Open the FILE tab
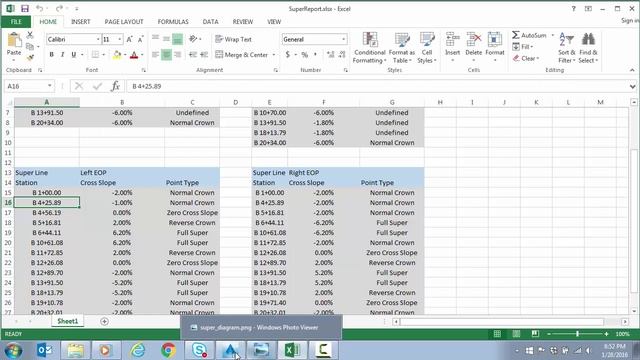 coord(16,22)
